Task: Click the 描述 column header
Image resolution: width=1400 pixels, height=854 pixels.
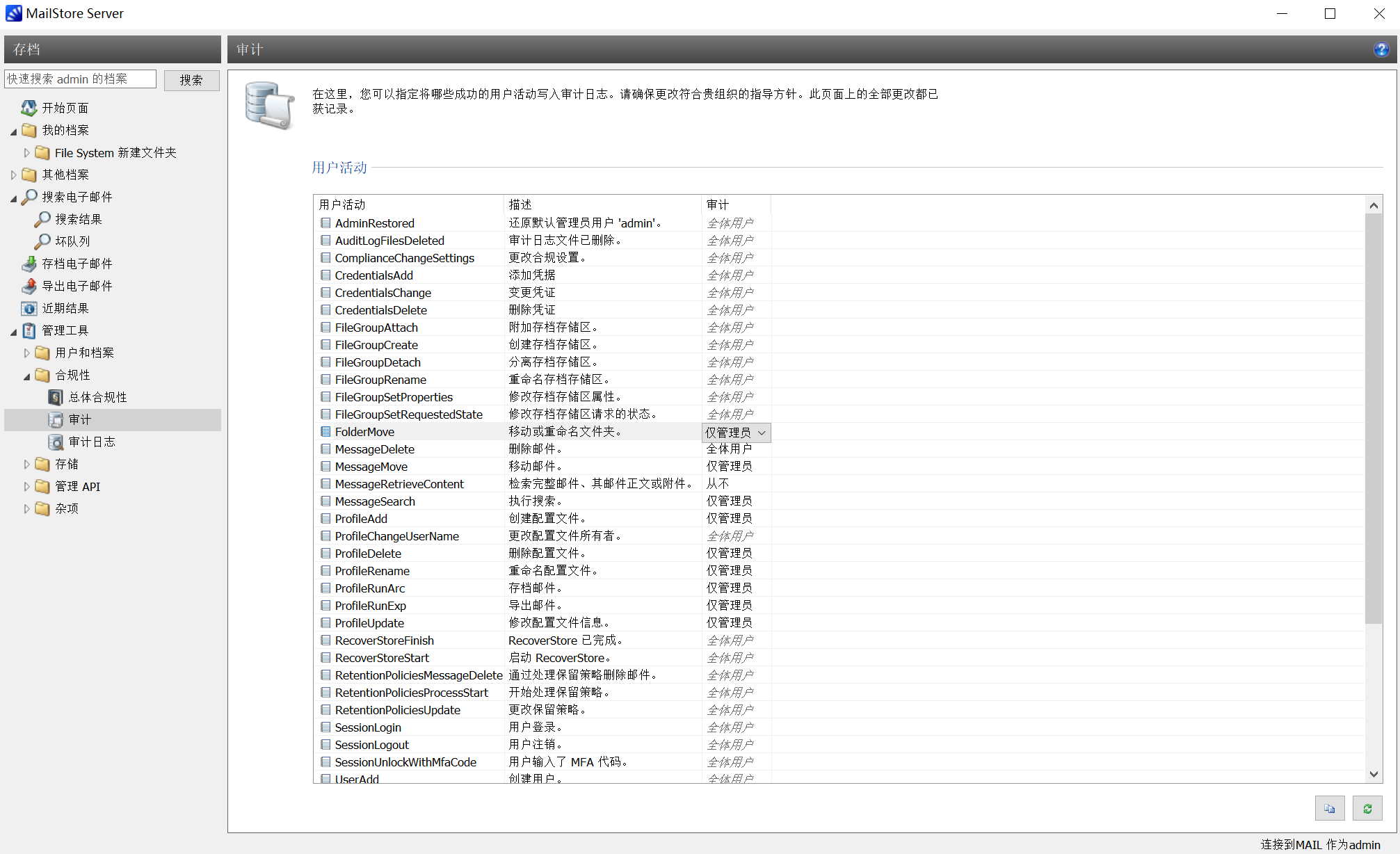Action: point(602,204)
